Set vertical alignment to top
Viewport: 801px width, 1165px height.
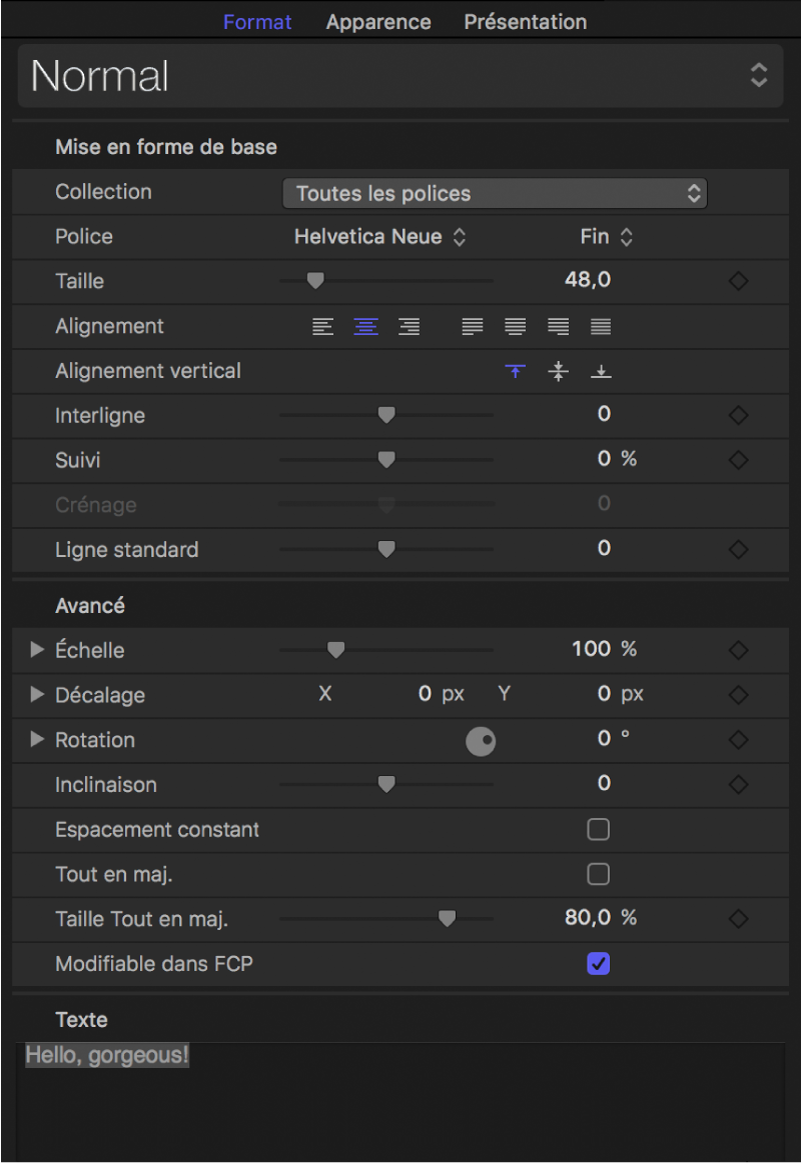(x=515, y=372)
